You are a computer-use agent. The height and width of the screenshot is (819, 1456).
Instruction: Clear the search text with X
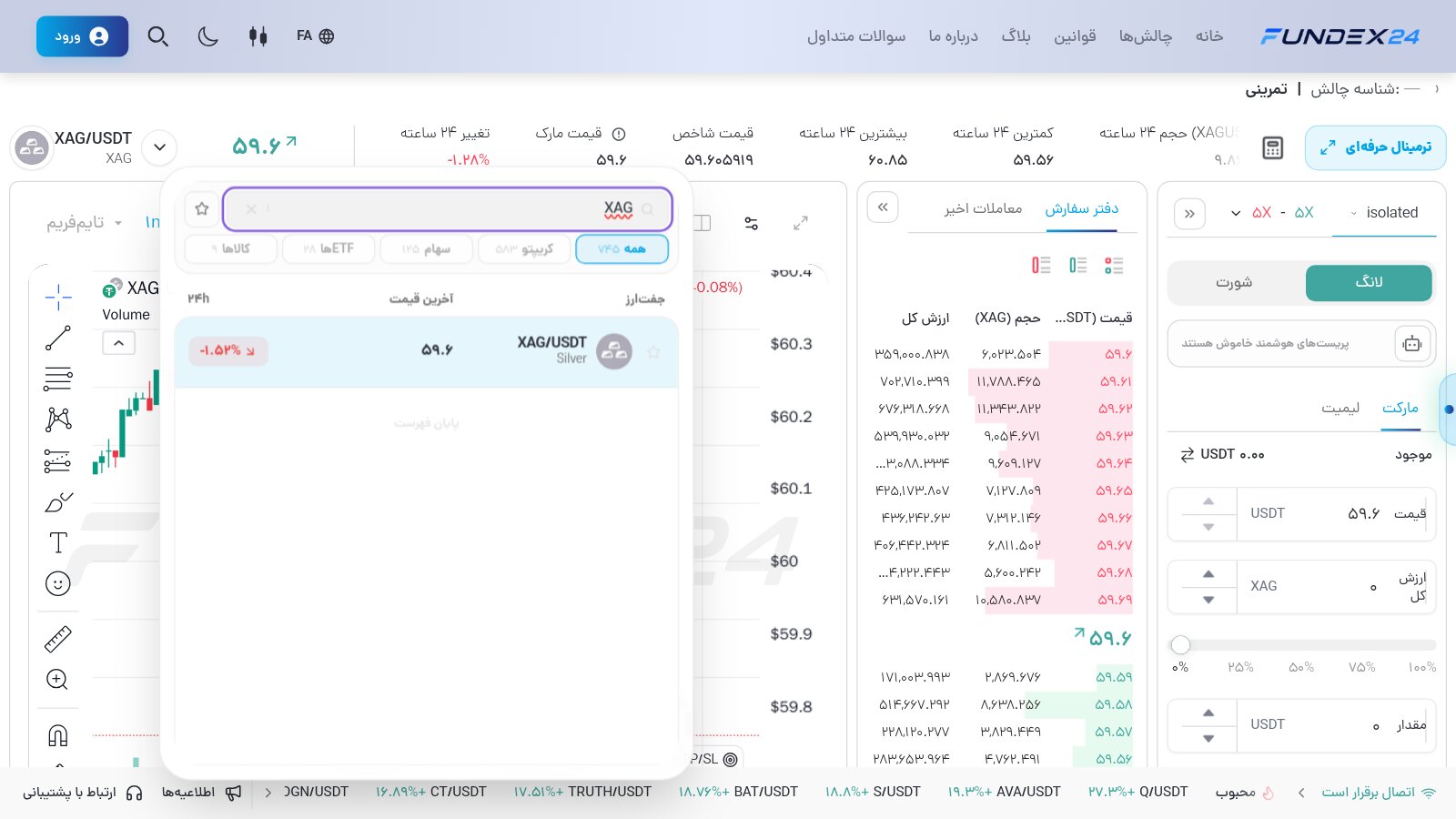point(251,209)
